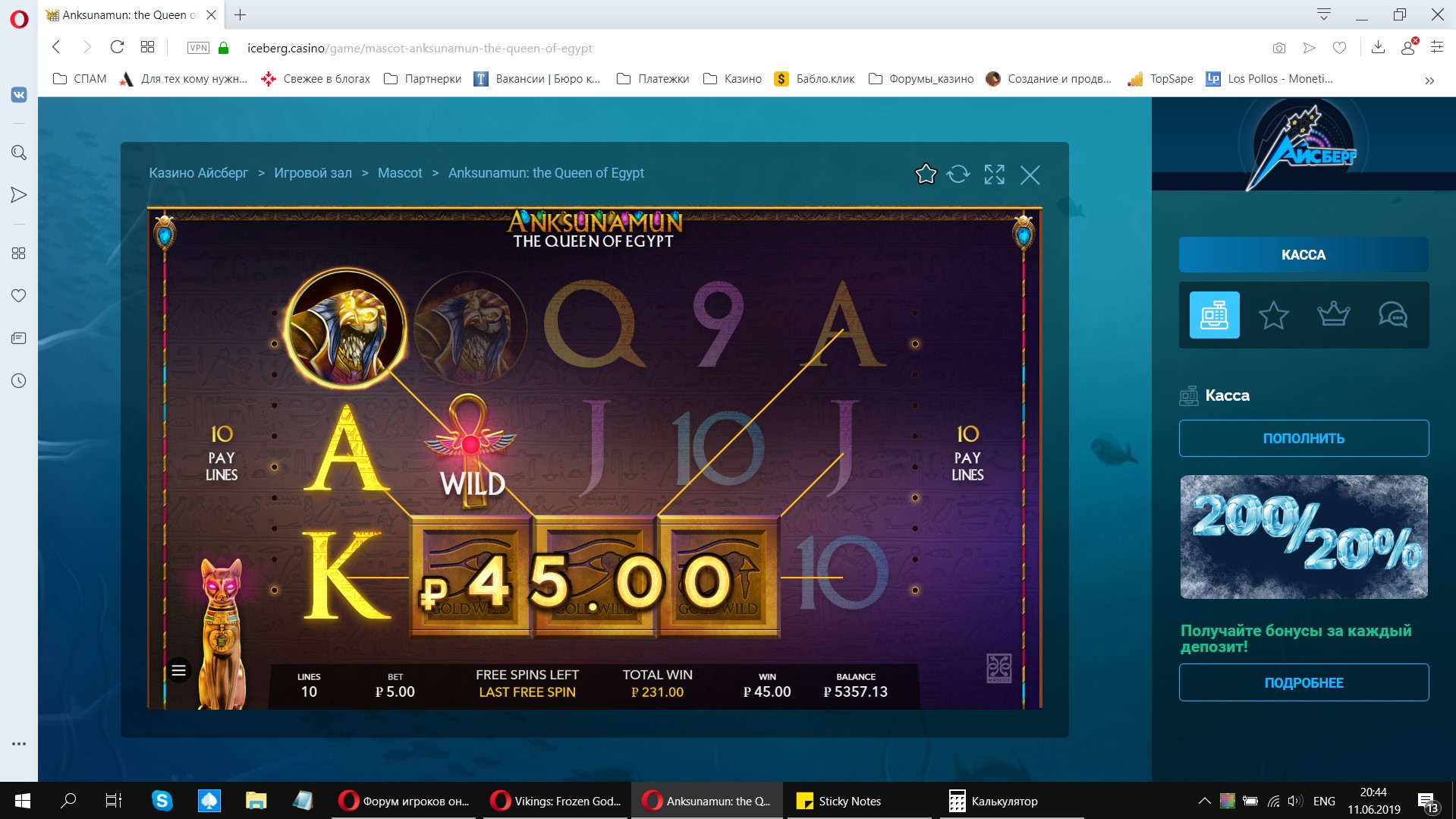Open the Казино bookmarks folder
Viewport: 1456px width, 819px height.
pos(732,79)
